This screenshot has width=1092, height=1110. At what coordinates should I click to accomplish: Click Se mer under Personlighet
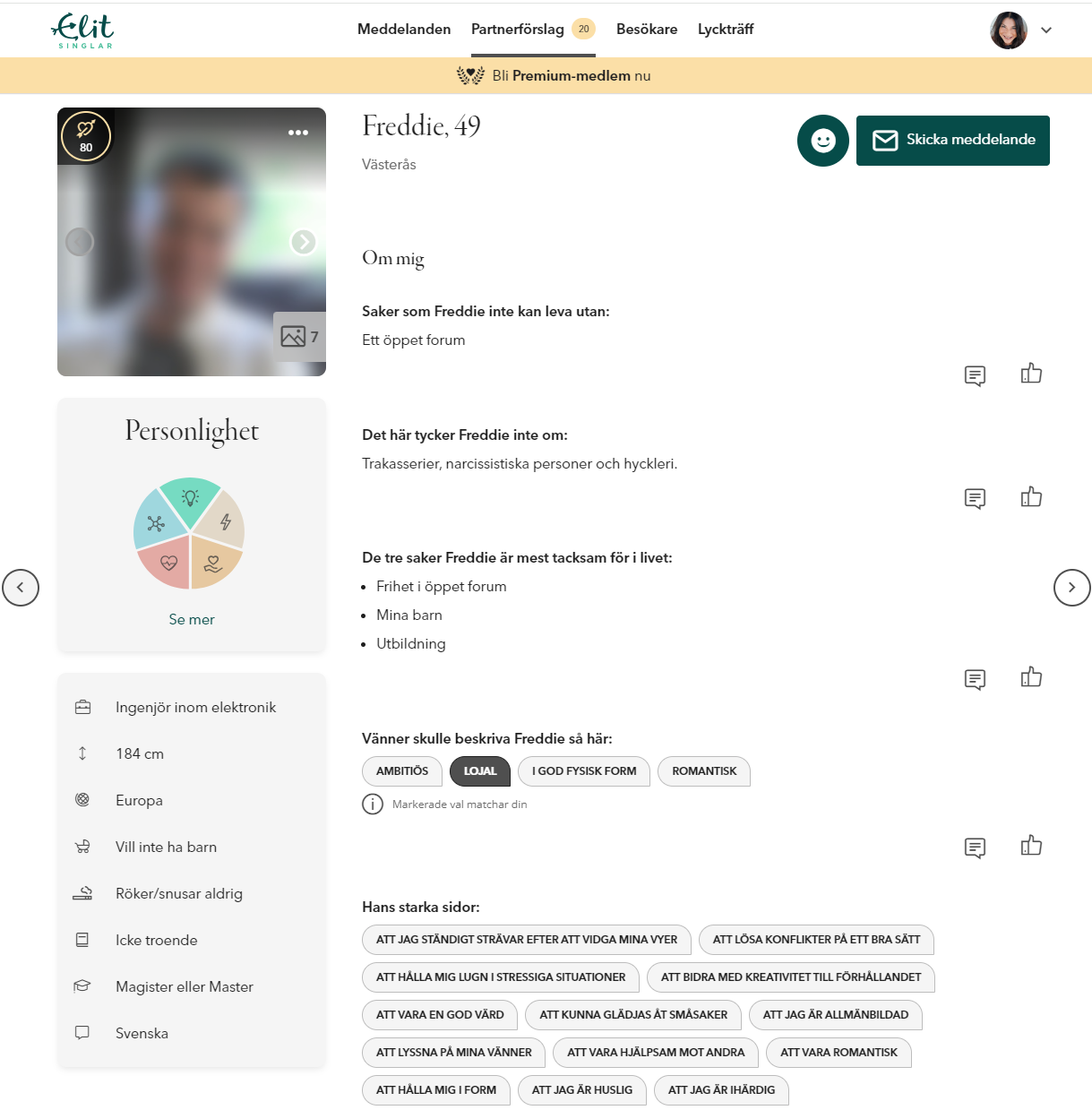pyautogui.click(x=192, y=620)
